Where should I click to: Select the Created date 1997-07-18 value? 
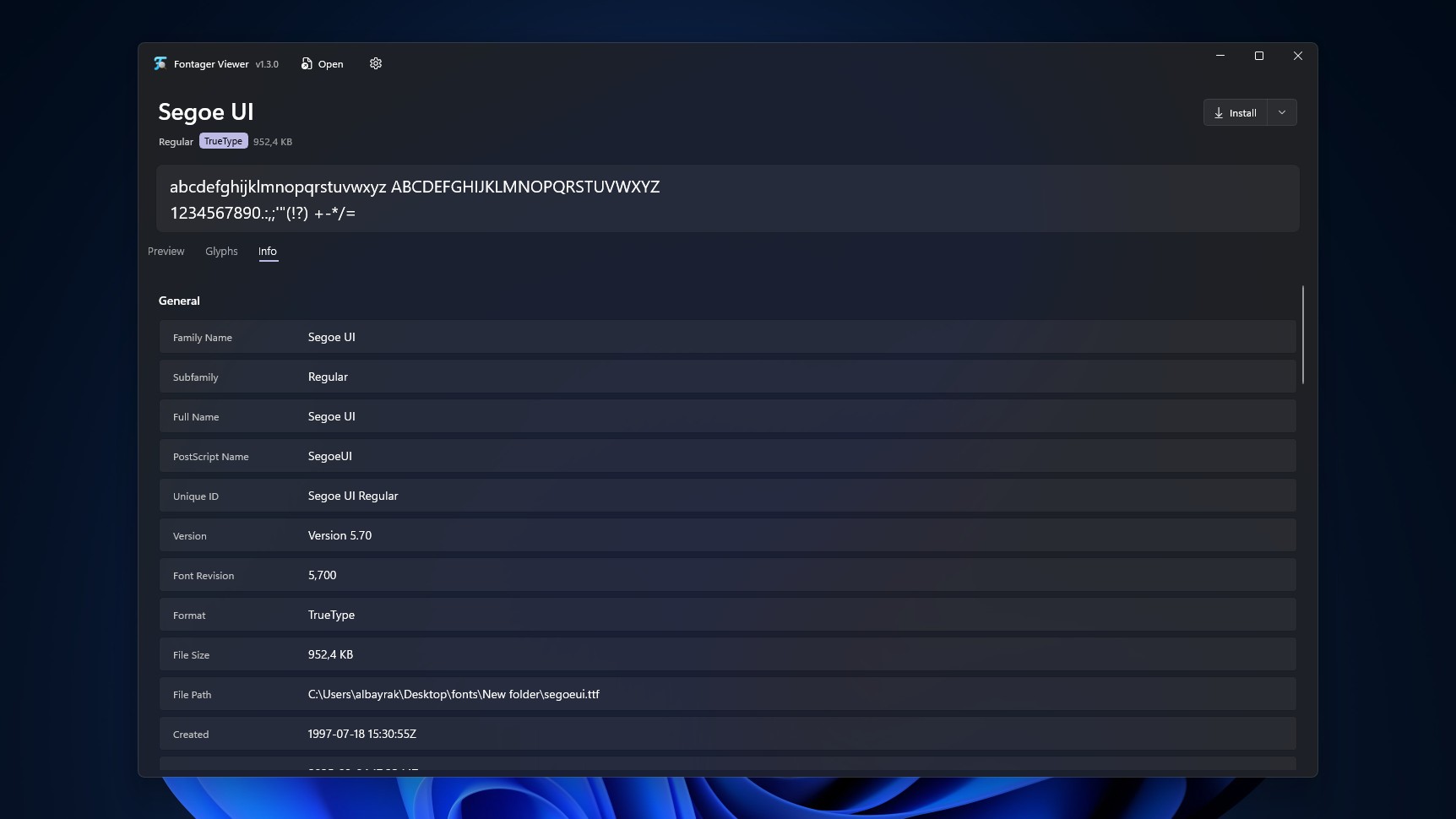pyautogui.click(x=361, y=734)
